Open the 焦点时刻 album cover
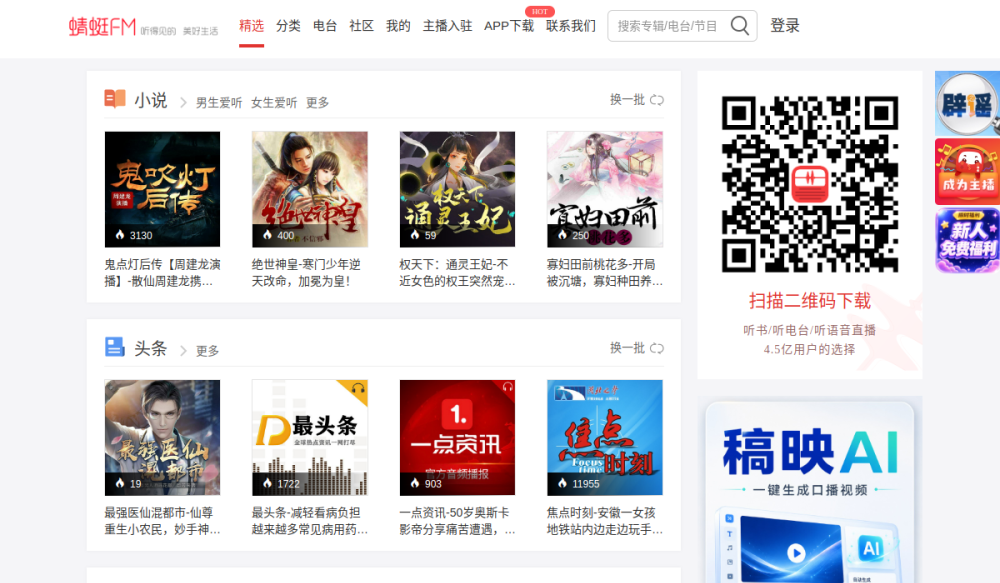This screenshot has height=583, width=1000. (x=605, y=438)
